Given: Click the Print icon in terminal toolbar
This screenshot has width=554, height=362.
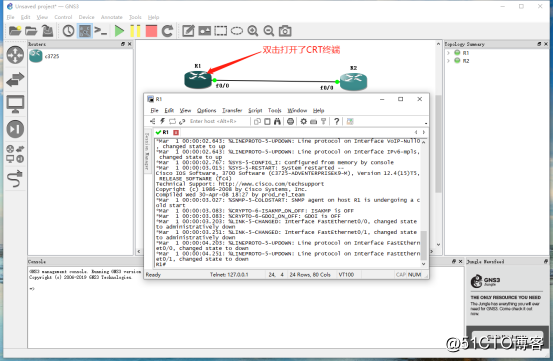Looking at the screenshot, I should tap(290, 121).
